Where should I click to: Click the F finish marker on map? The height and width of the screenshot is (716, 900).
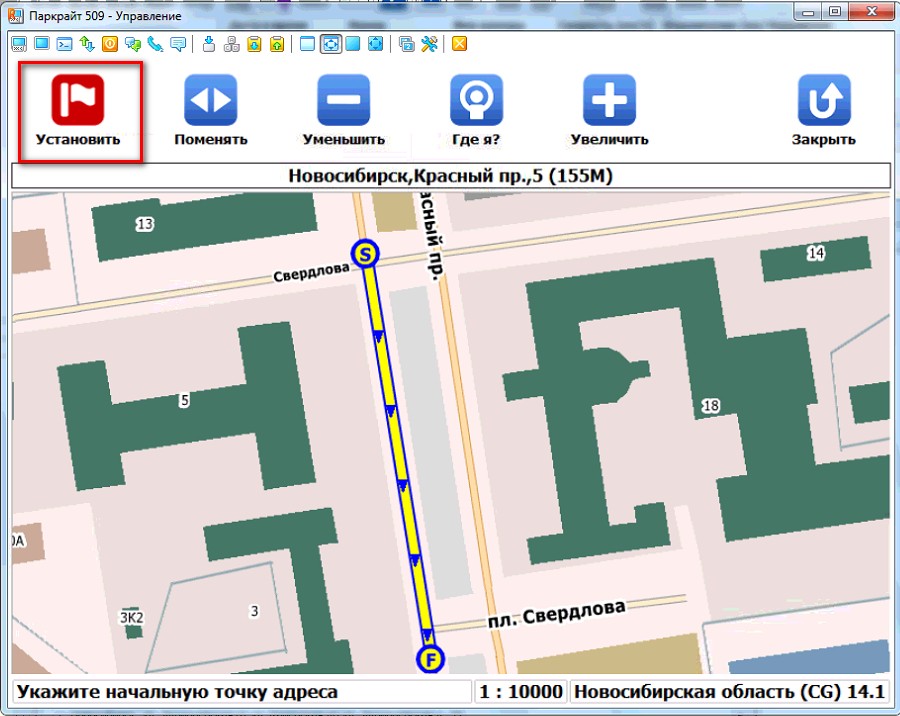coord(431,660)
